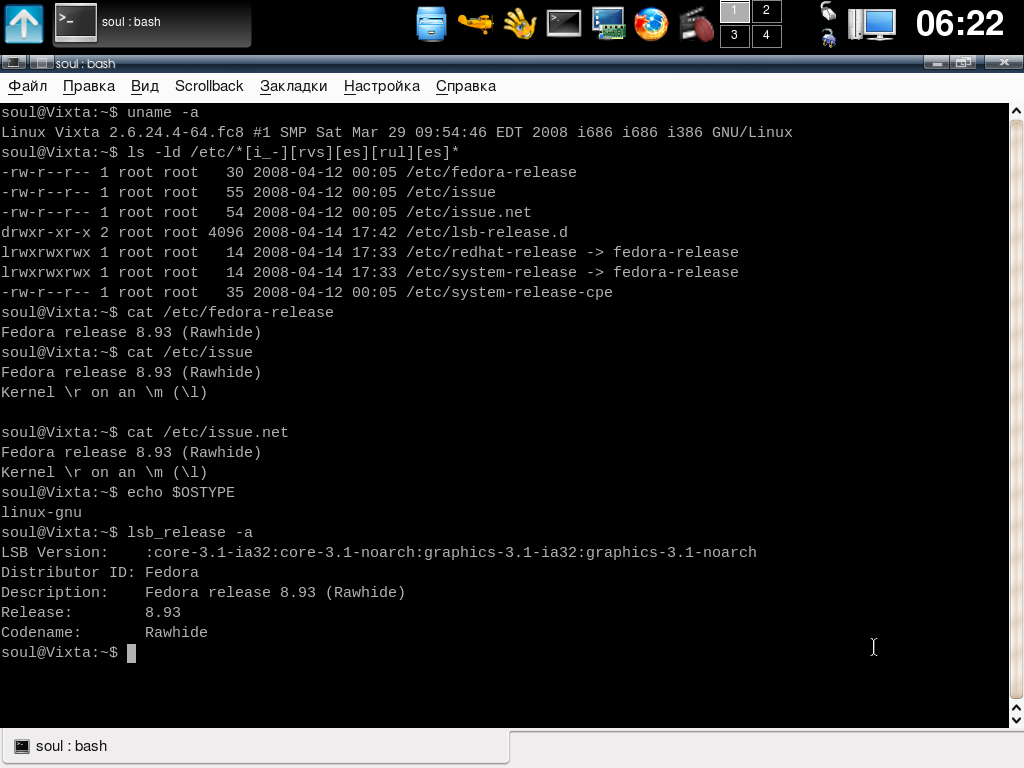The width and height of the screenshot is (1024, 768).
Task: Open the yellow waving hand icon
Action: (x=520, y=24)
